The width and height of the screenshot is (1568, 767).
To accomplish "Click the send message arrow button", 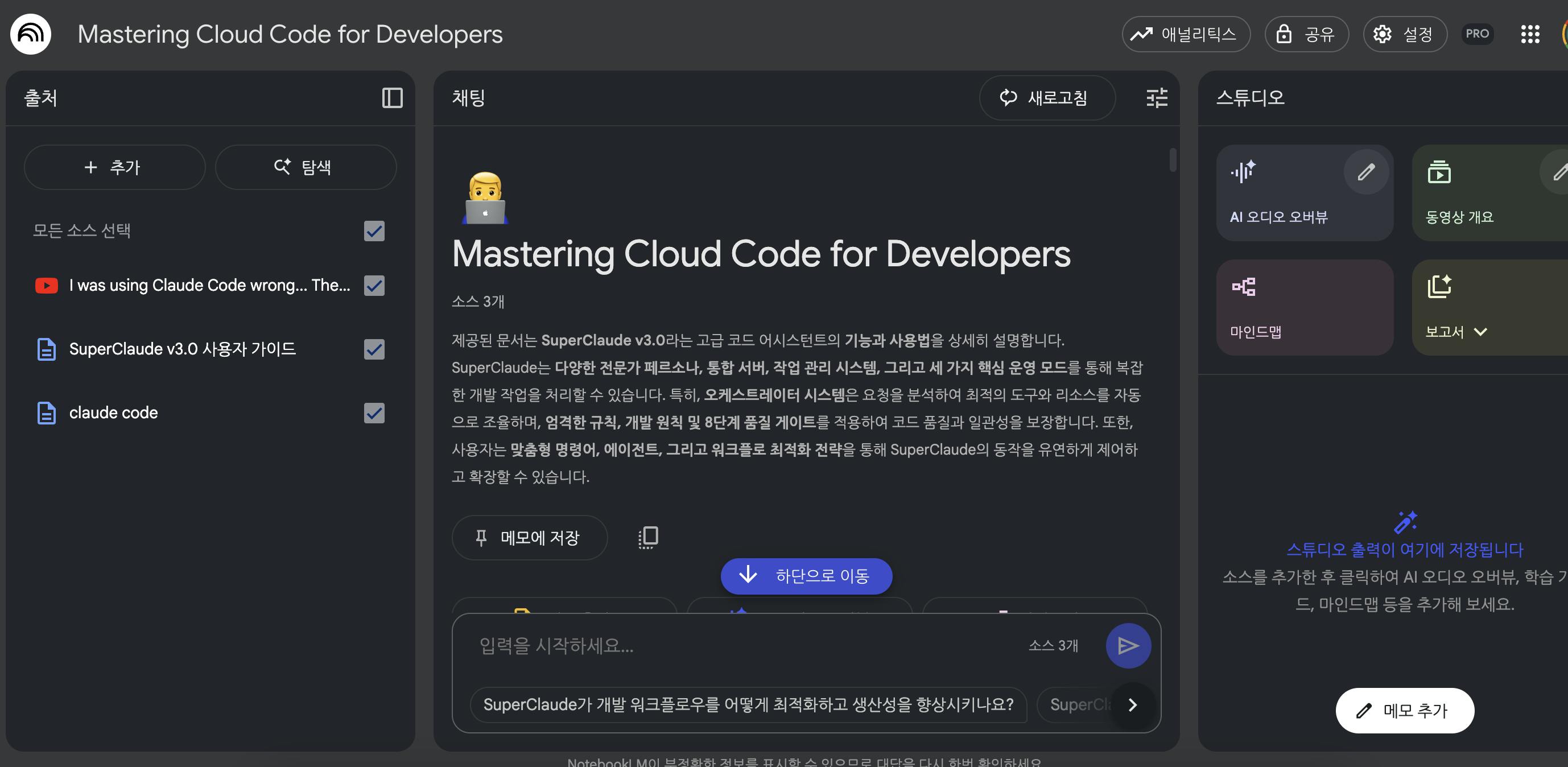I will tap(1128, 646).
